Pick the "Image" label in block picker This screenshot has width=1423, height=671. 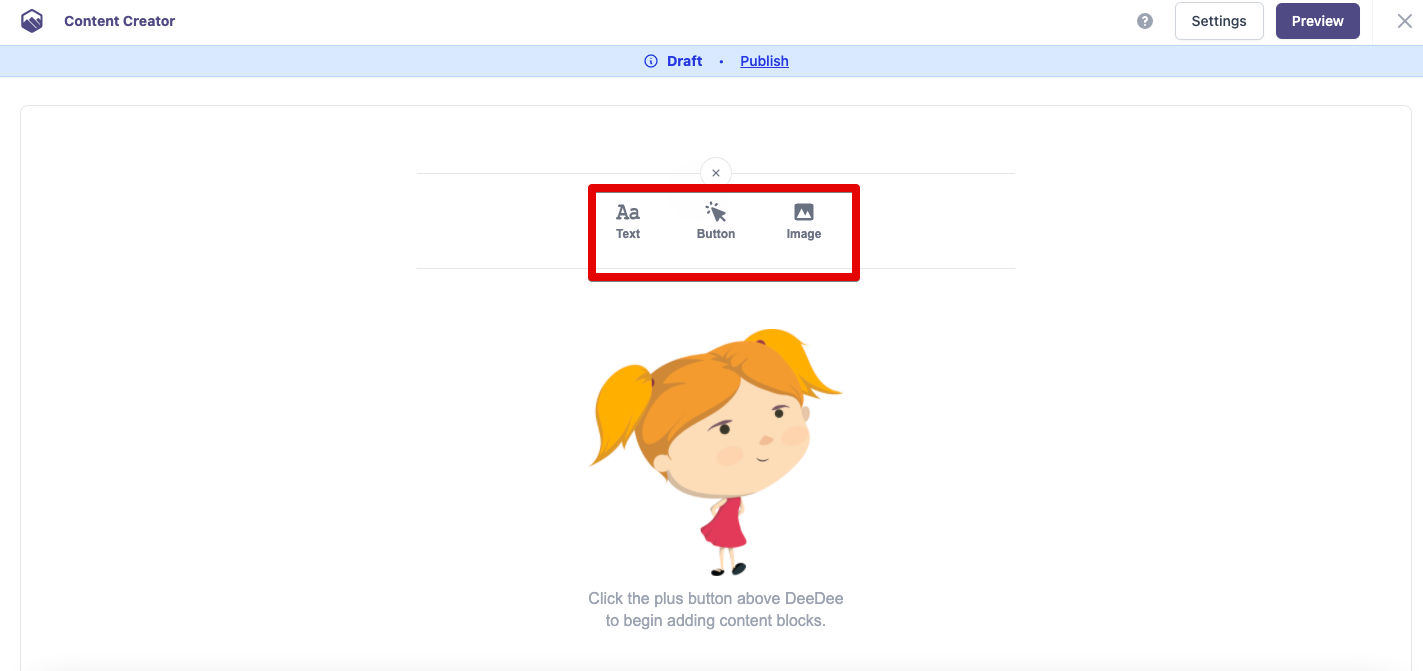[x=804, y=234]
